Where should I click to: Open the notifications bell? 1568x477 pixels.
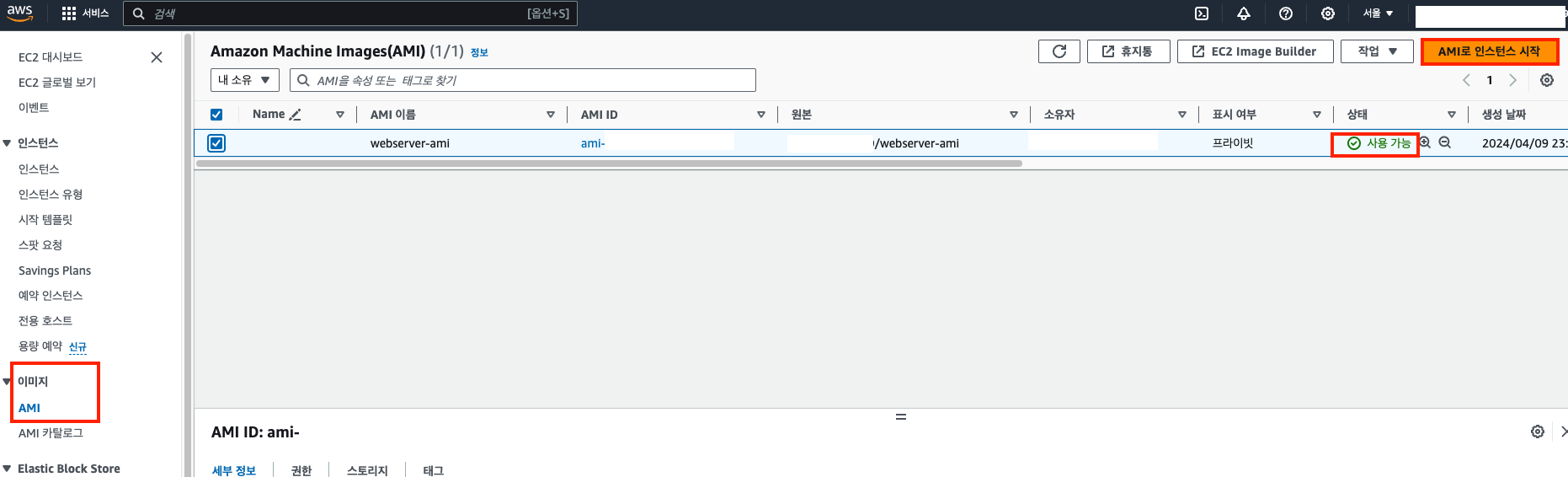coord(1244,13)
